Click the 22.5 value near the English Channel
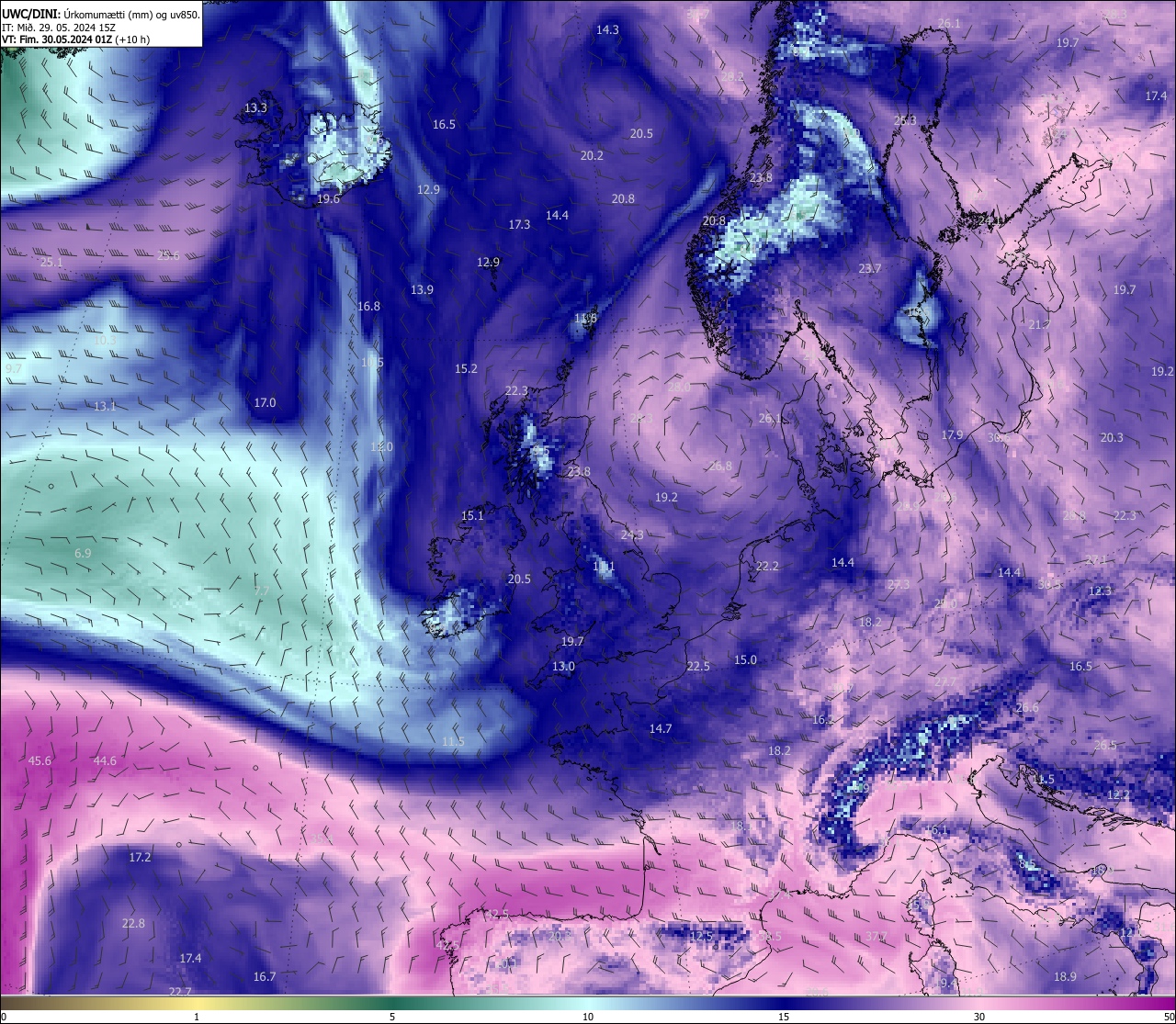1176x1024 pixels. click(698, 667)
